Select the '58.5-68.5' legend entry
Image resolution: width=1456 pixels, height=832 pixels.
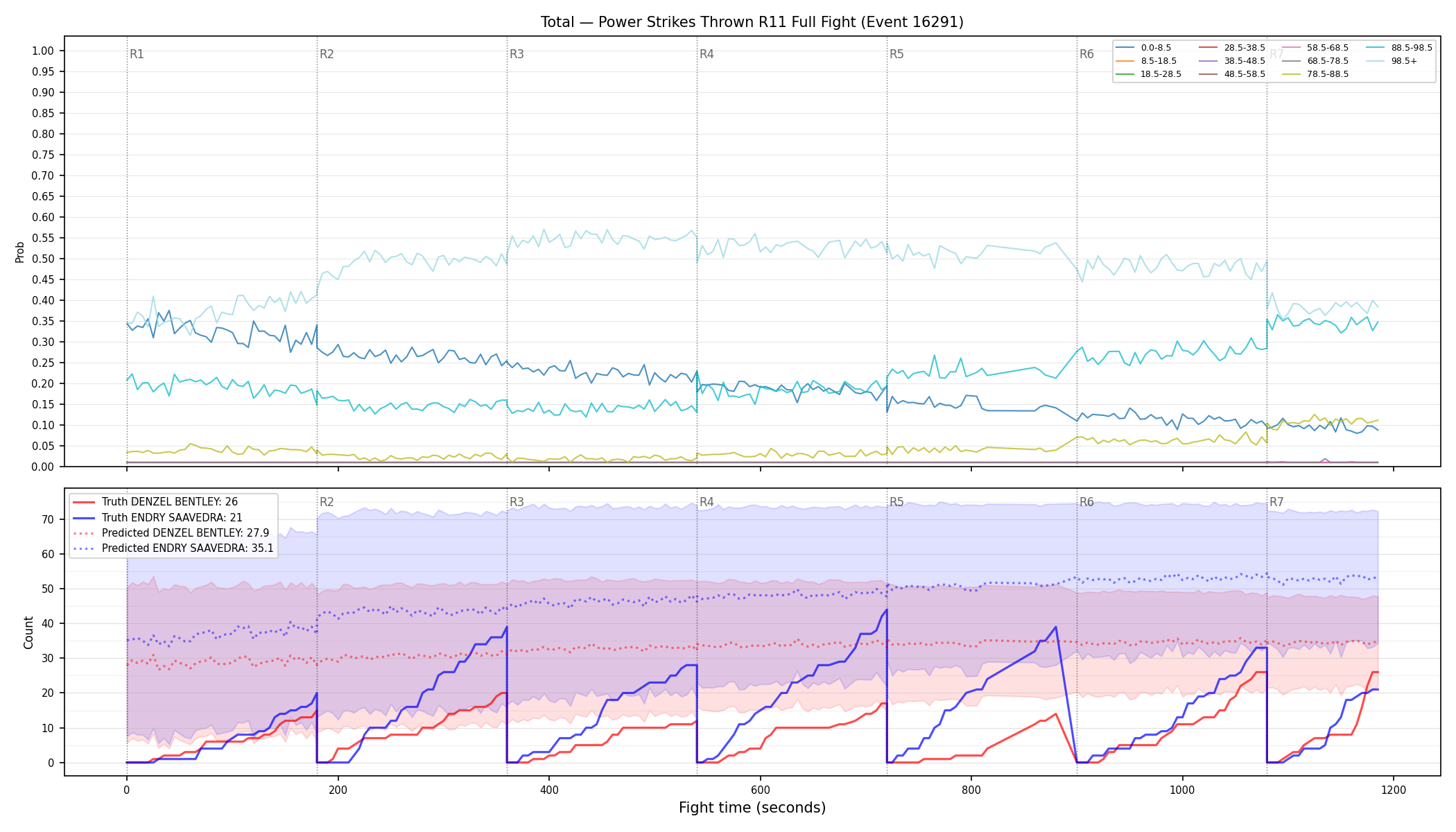[1315, 48]
